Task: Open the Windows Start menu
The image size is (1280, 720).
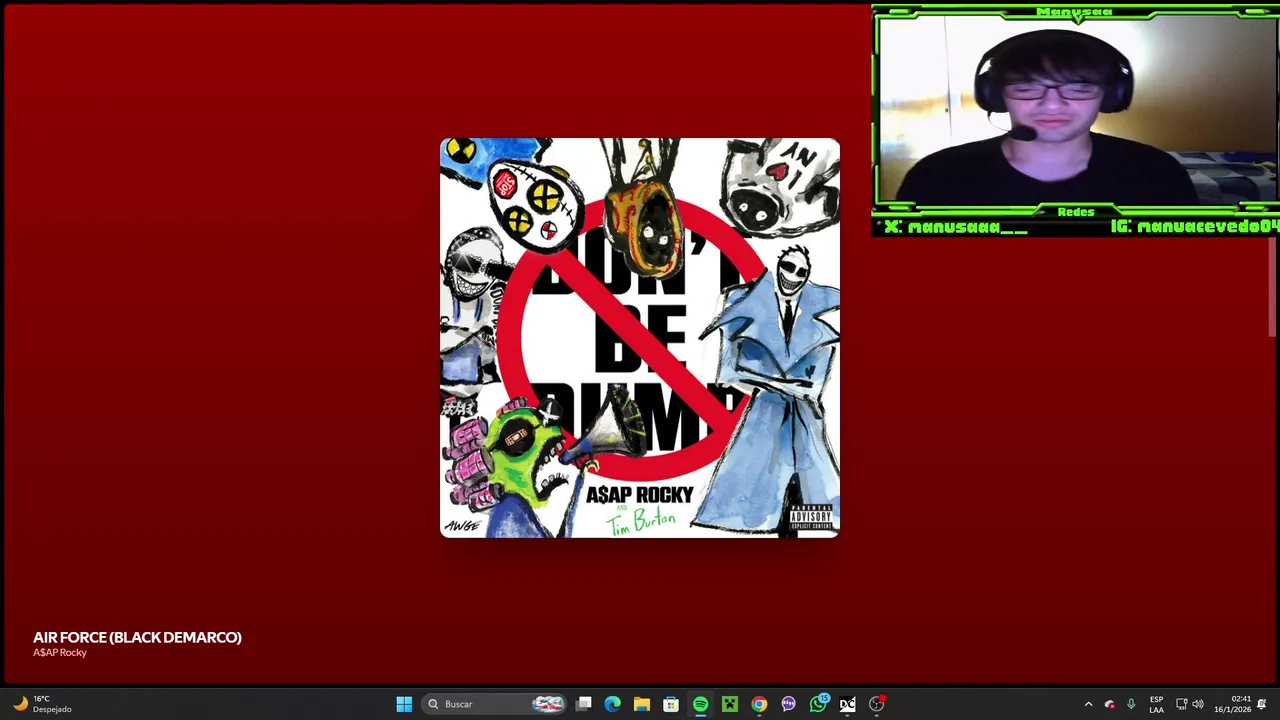Action: [x=404, y=704]
